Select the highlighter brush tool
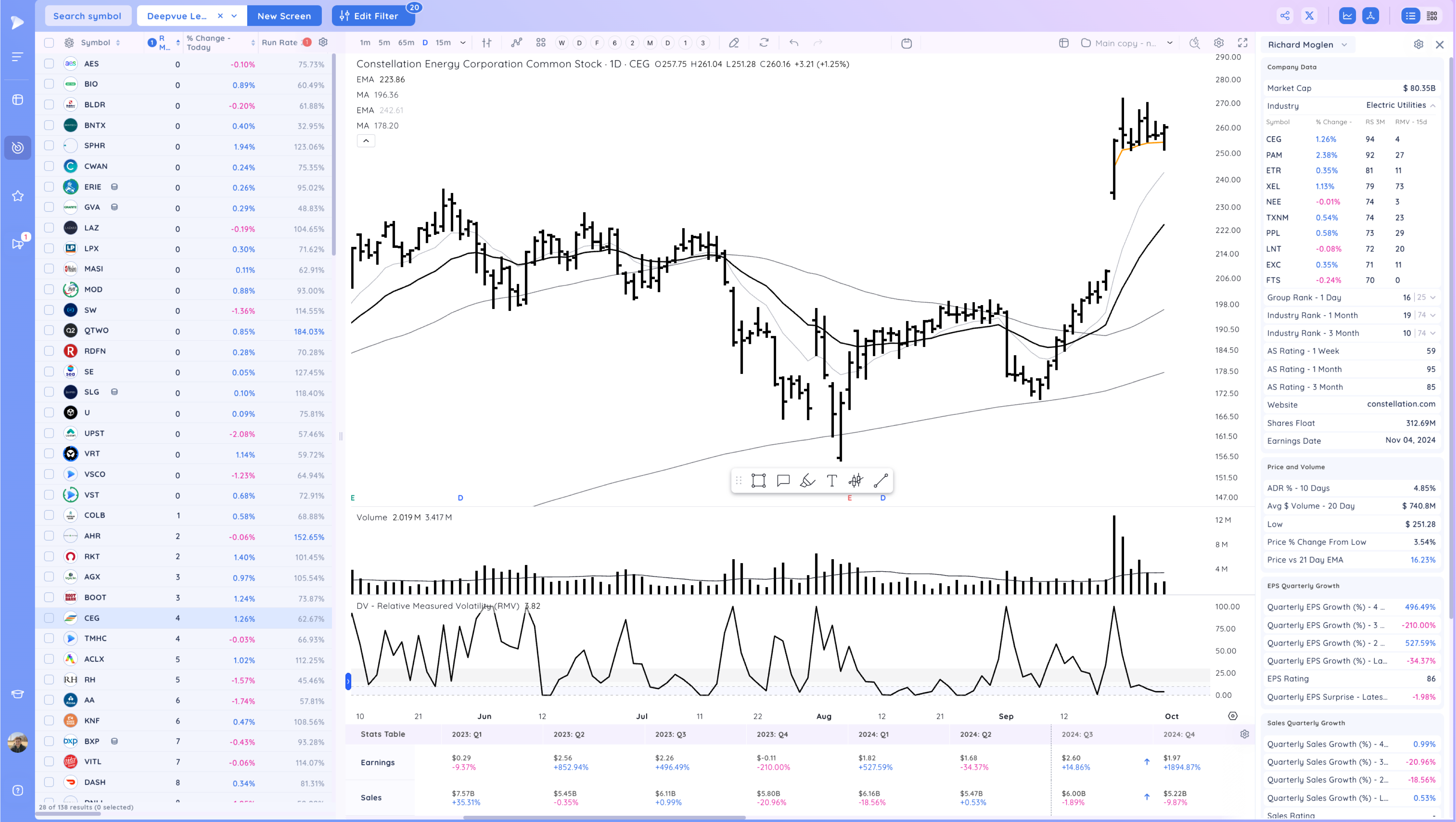Viewport: 1456px width, 822px height. [x=807, y=481]
